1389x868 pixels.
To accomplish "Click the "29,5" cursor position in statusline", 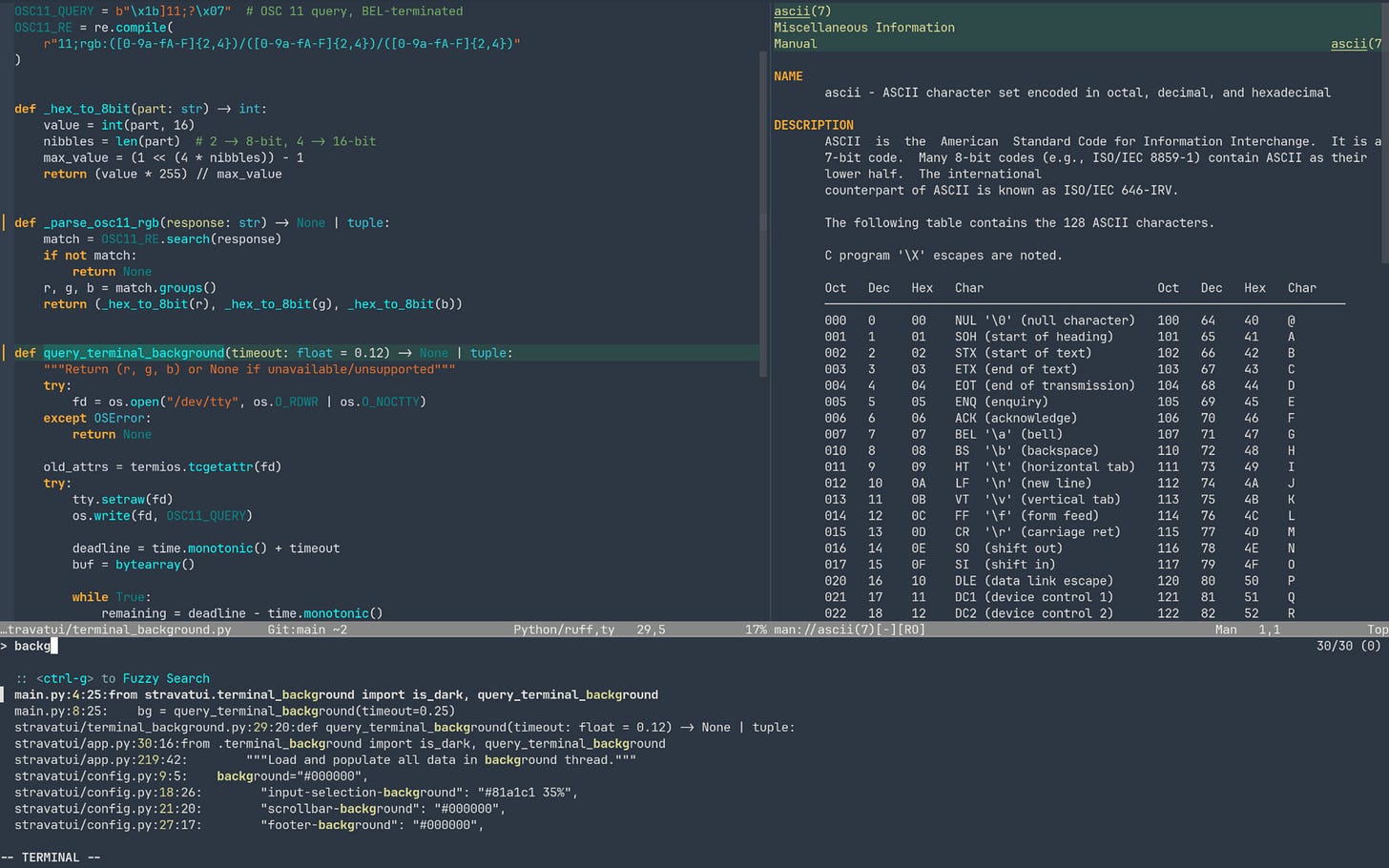I will click(x=652, y=630).
